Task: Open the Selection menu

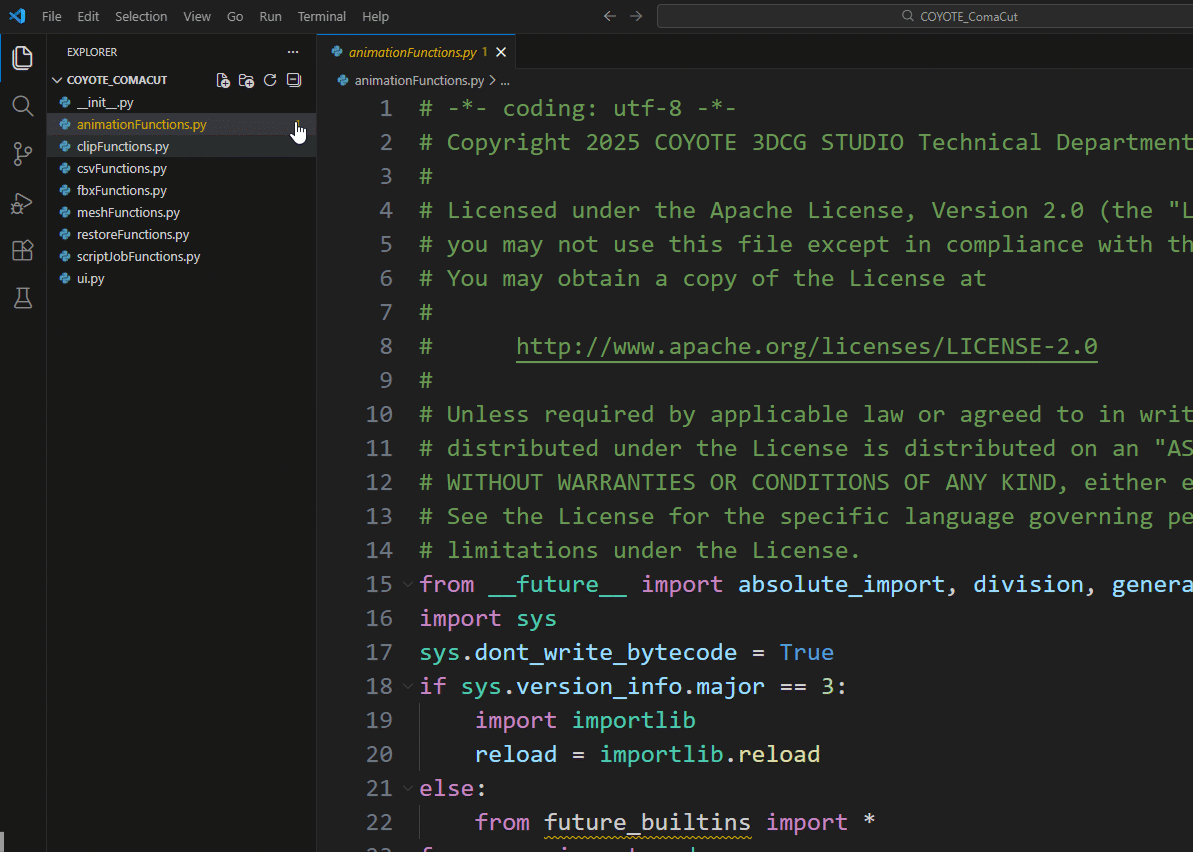Action: point(141,16)
